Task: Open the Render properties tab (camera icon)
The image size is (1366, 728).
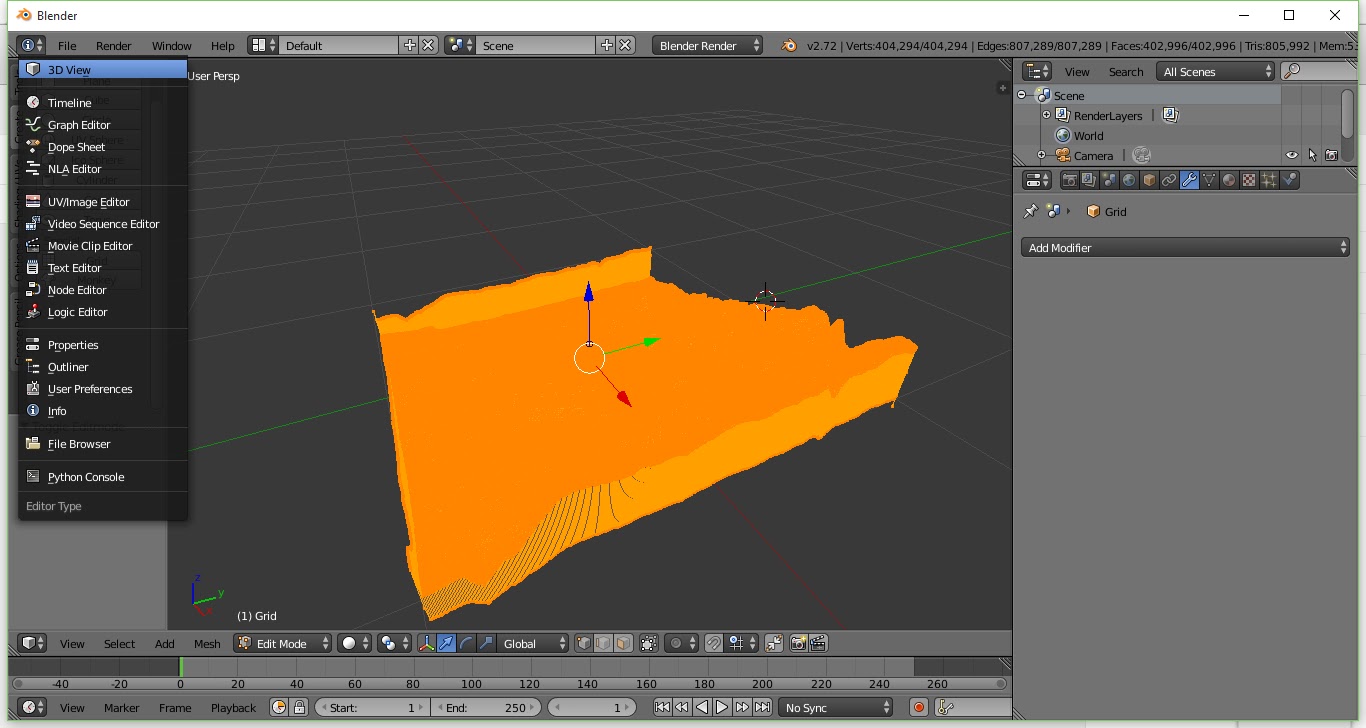Action: (1069, 180)
